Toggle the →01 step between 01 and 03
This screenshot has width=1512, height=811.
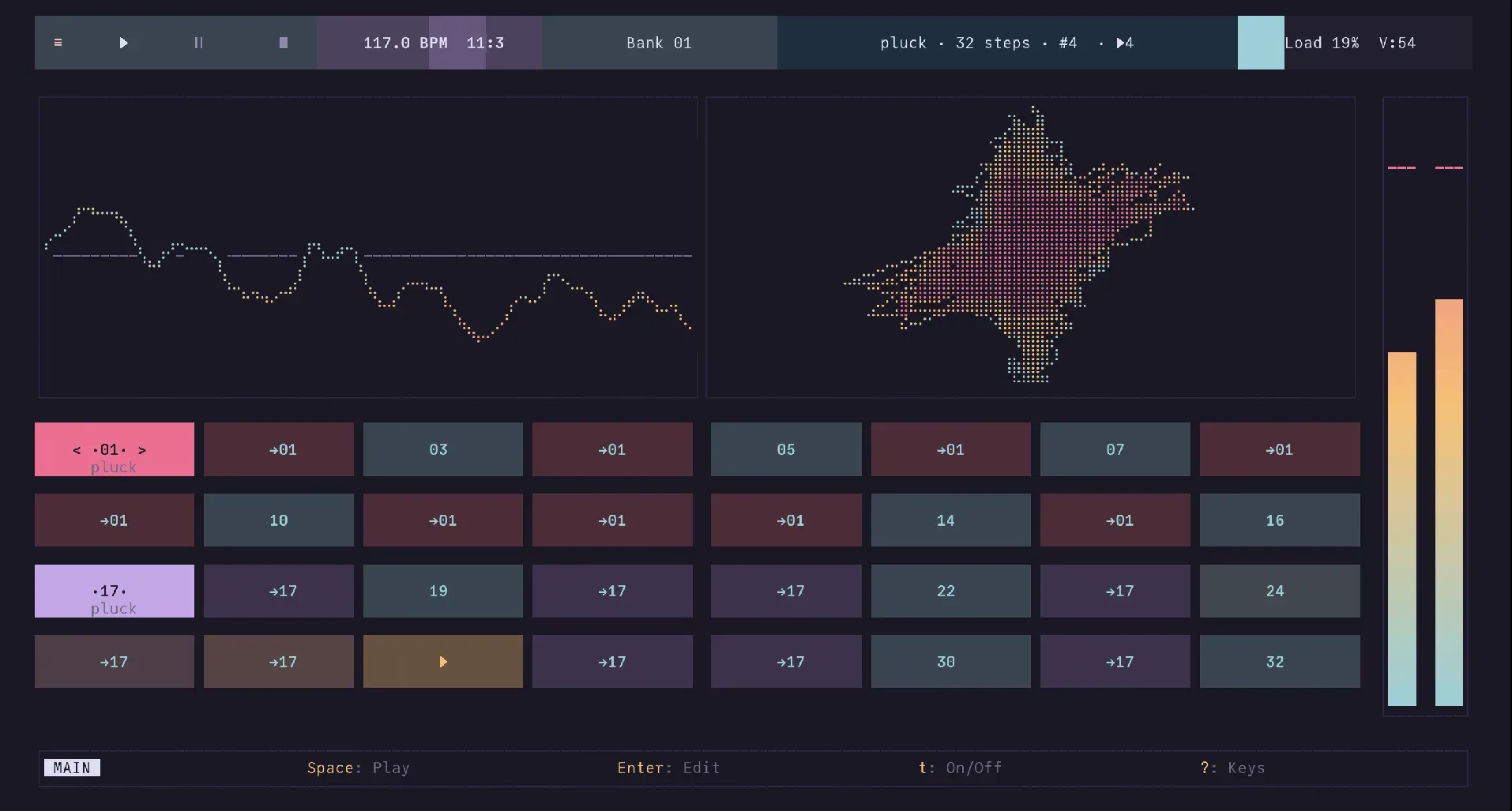(x=279, y=449)
